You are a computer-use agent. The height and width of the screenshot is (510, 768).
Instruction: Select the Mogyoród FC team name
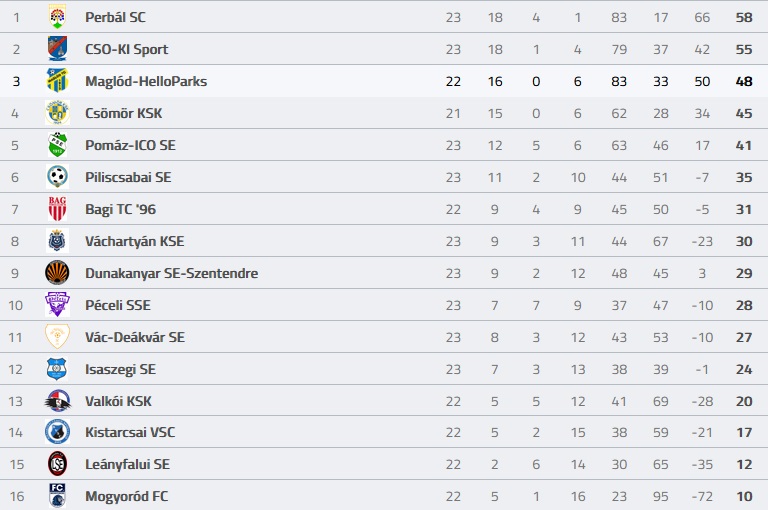point(126,496)
